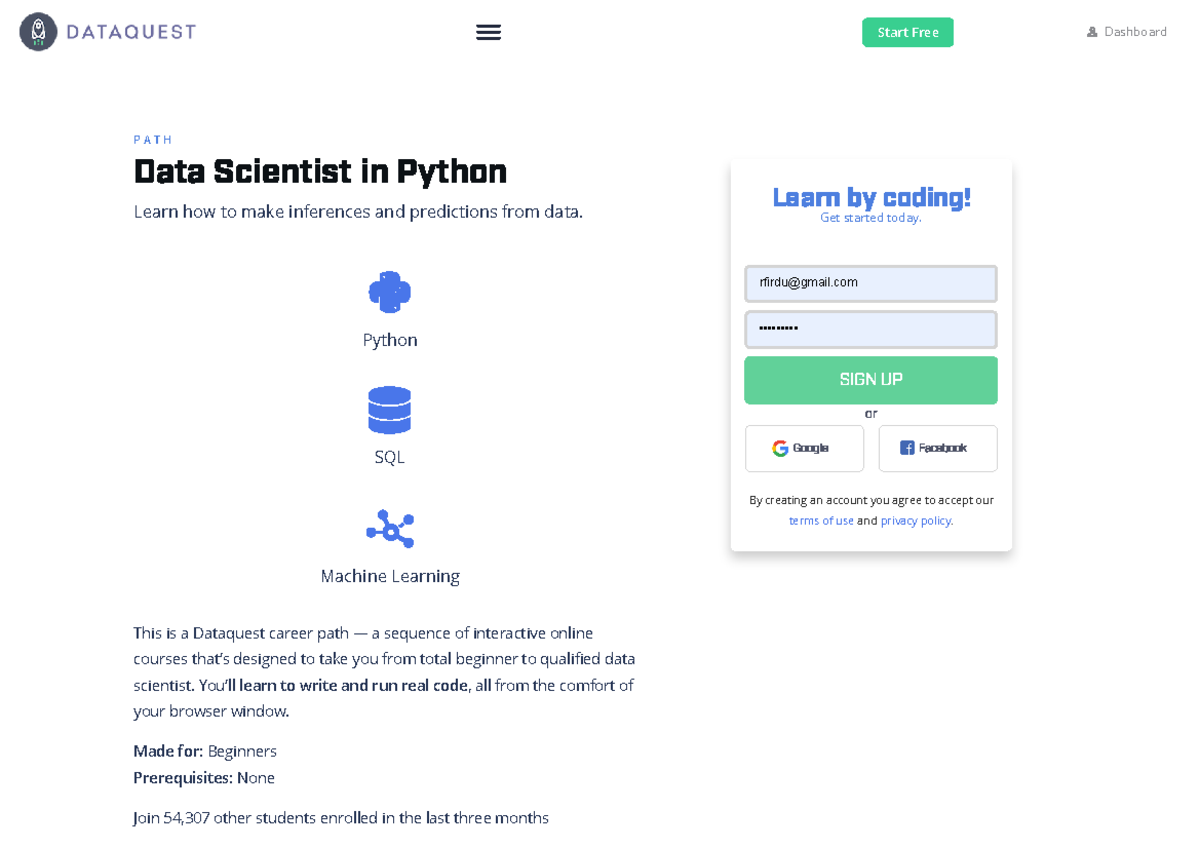The image size is (1200, 848).
Task: Open the privacy policy link
Action: point(916,521)
